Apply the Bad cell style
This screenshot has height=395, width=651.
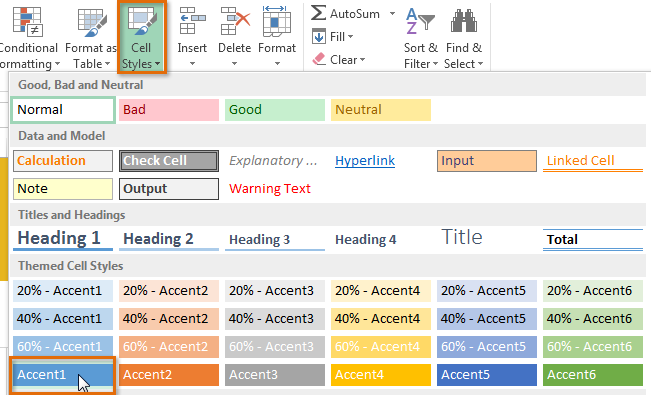(169, 110)
